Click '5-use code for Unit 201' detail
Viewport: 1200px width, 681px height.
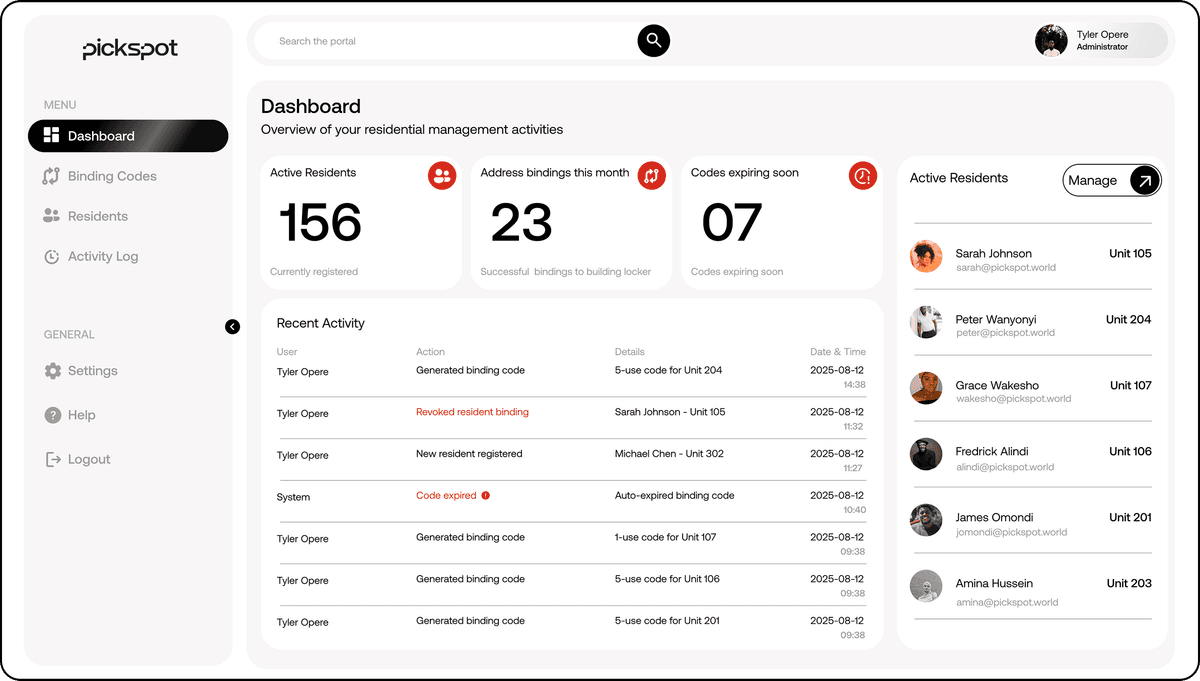[667, 621]
